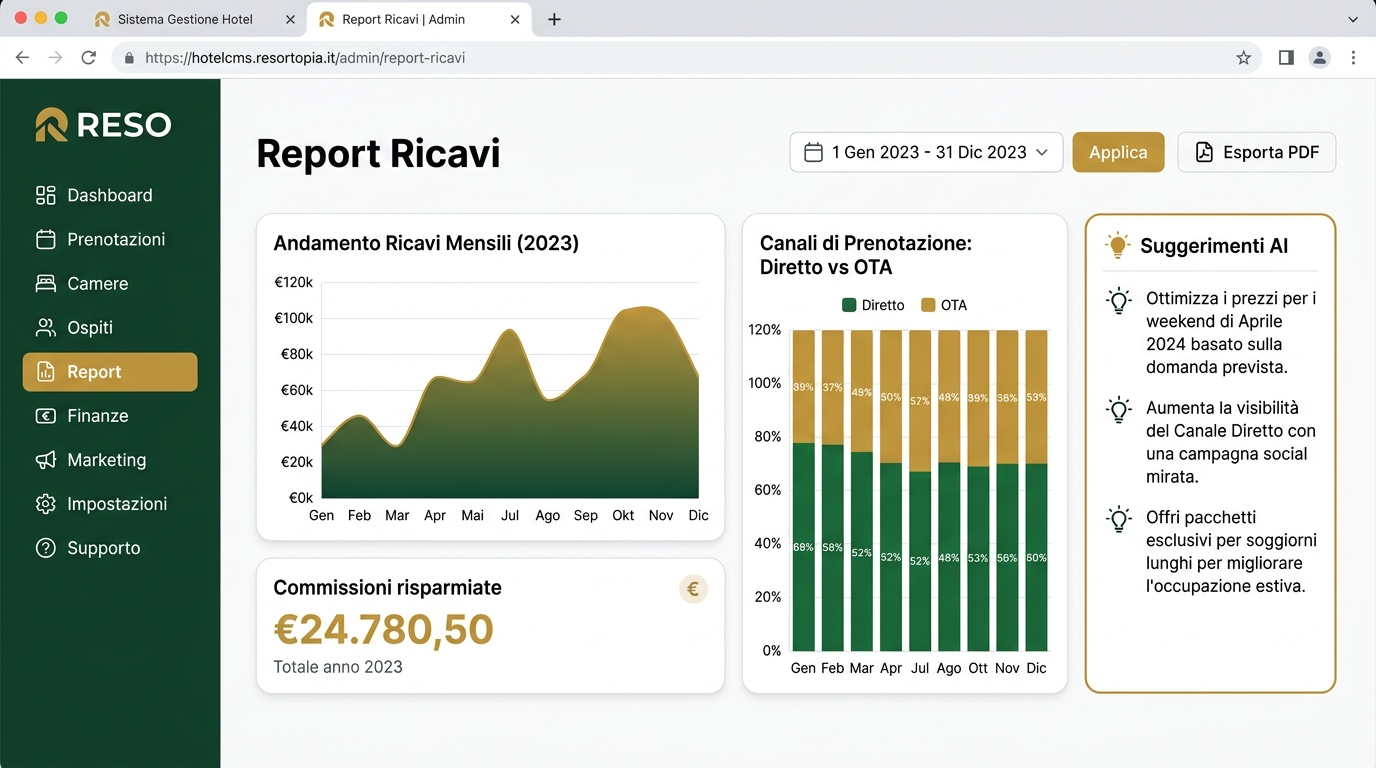The height and width of the screenshot is (768, 1376).
Task: Click the site padlock icon
Action: (x=128, y=58)
